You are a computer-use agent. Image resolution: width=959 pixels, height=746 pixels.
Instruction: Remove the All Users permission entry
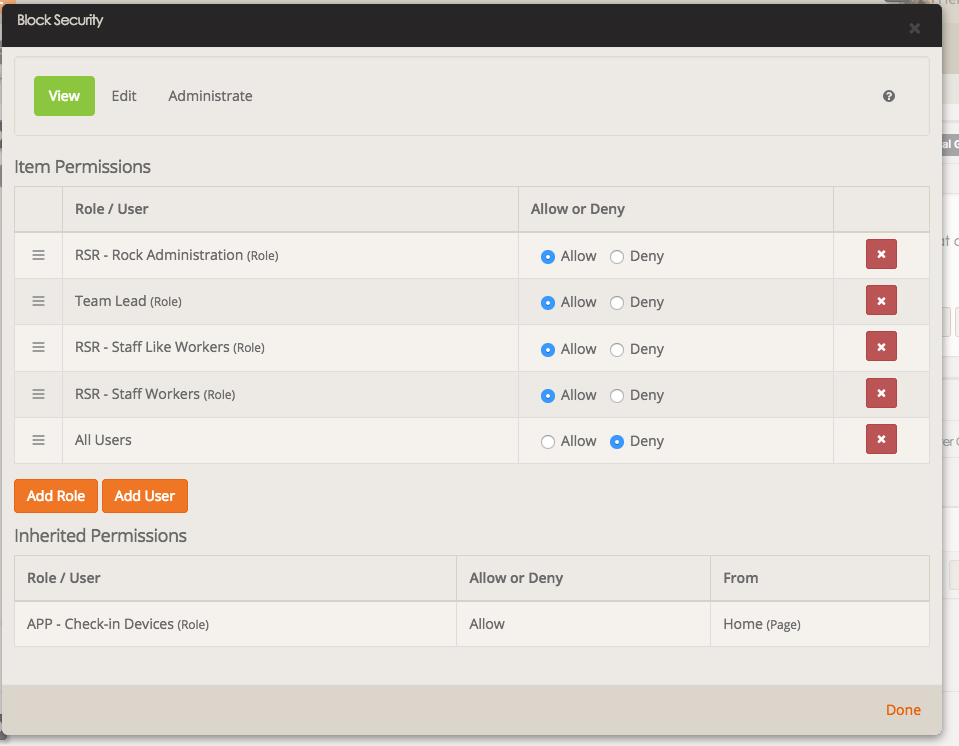[x=881, y=440]
